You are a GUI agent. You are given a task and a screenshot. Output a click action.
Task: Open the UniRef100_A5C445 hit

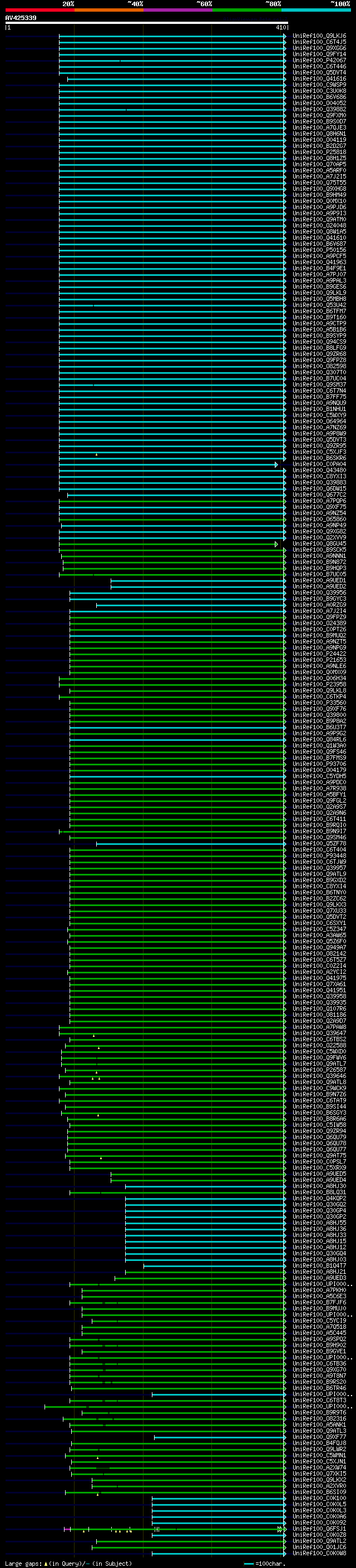coord(319,1332)
